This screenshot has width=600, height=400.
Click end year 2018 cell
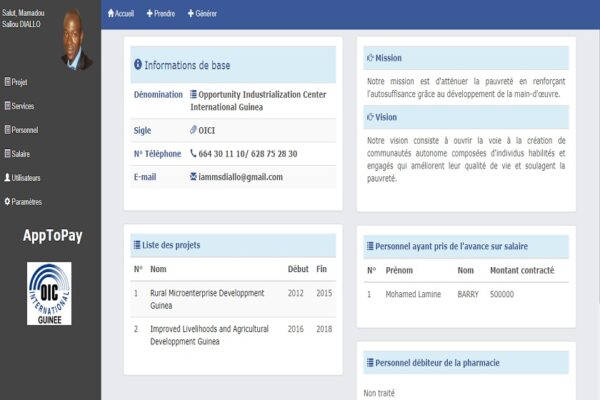(x=324, y=329)
